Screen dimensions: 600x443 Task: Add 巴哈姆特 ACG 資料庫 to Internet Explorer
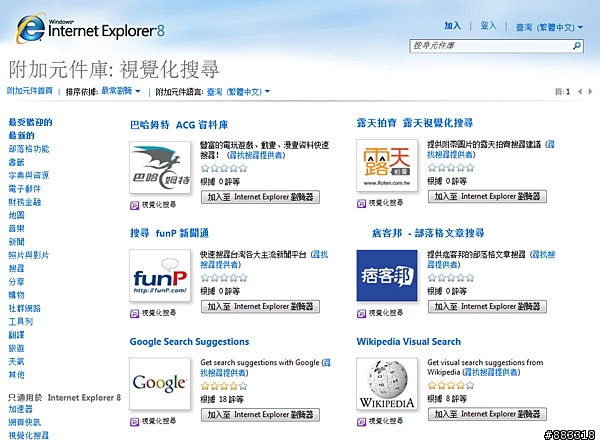(x=260, y=197)
